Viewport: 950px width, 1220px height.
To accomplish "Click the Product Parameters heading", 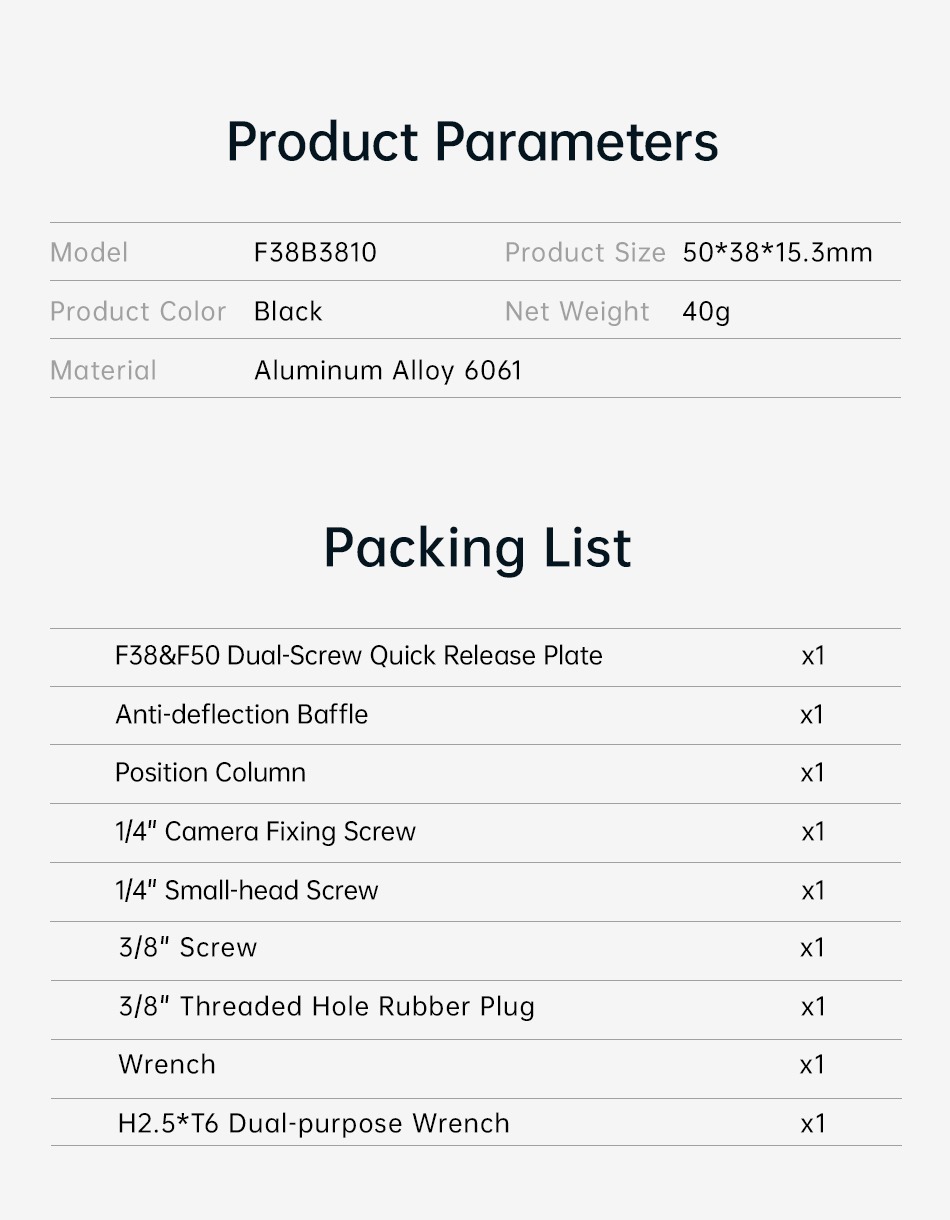I will point(473,141).
